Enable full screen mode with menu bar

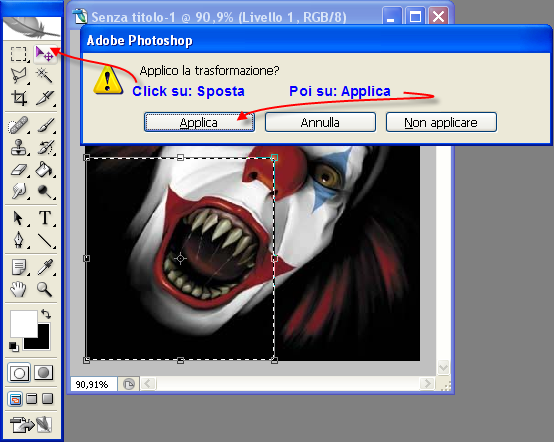[x=31, y=399]
